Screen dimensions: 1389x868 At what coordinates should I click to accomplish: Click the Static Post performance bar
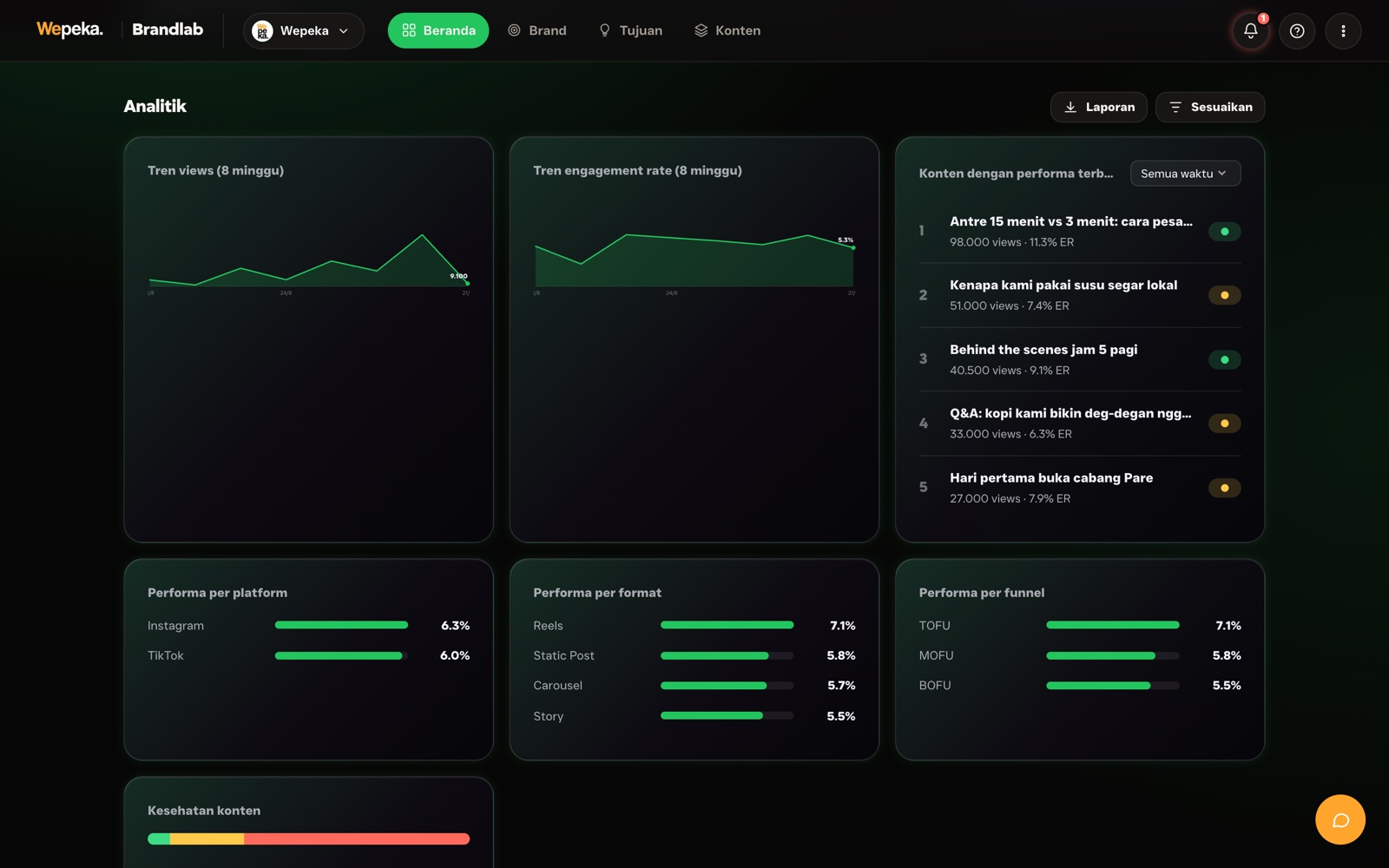(x=727, y=655)
